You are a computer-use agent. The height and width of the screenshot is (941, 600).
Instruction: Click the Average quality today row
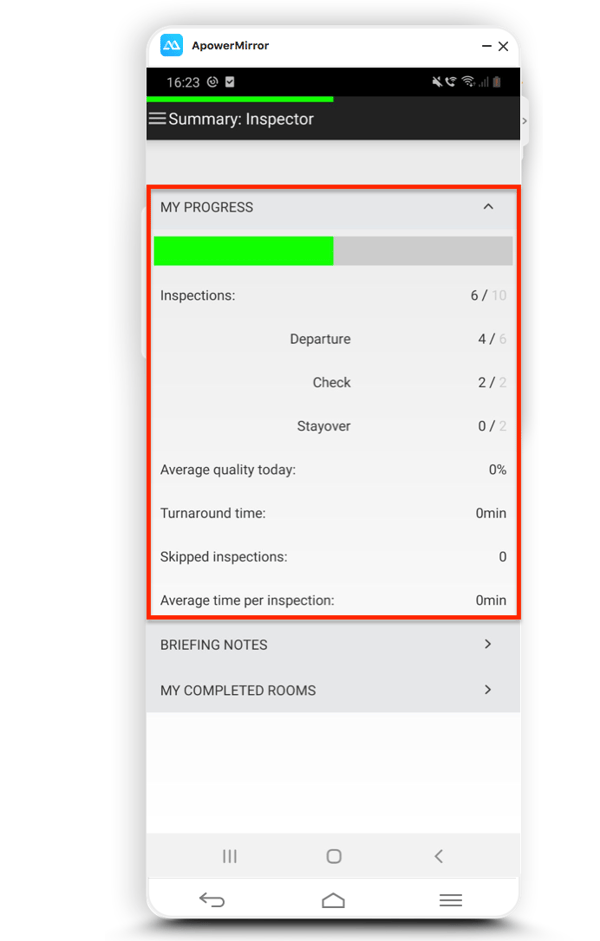(333, 469)
